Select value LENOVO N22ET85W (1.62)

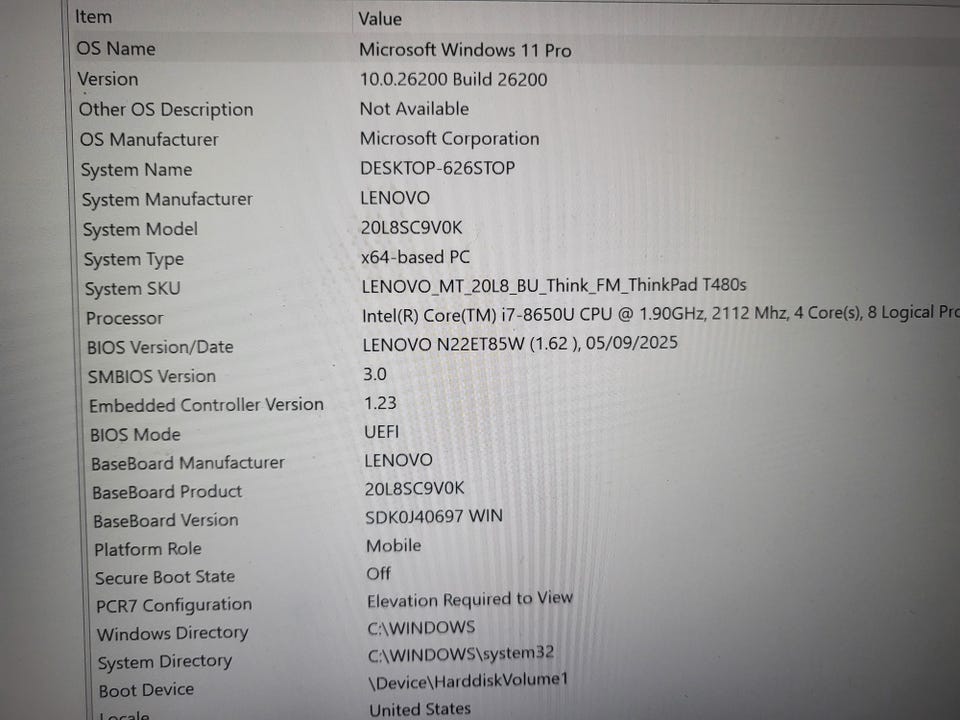[520, 343]
